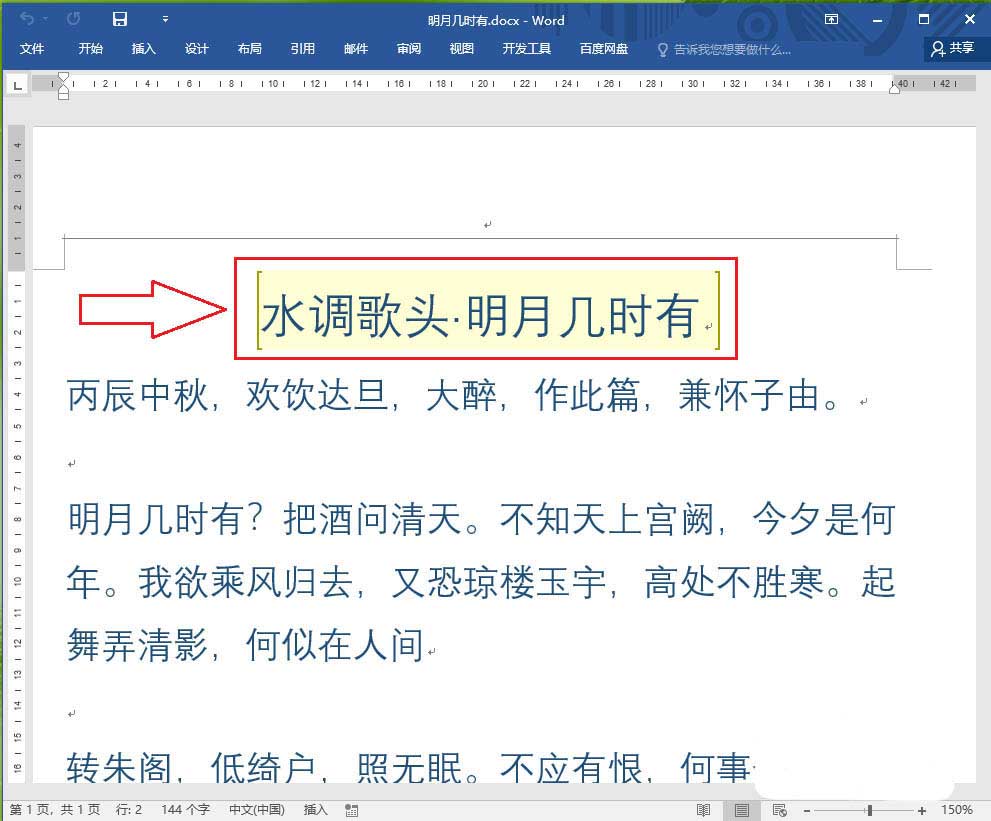
Task: Click the 144 个字 word count
Action: [185, 810]
